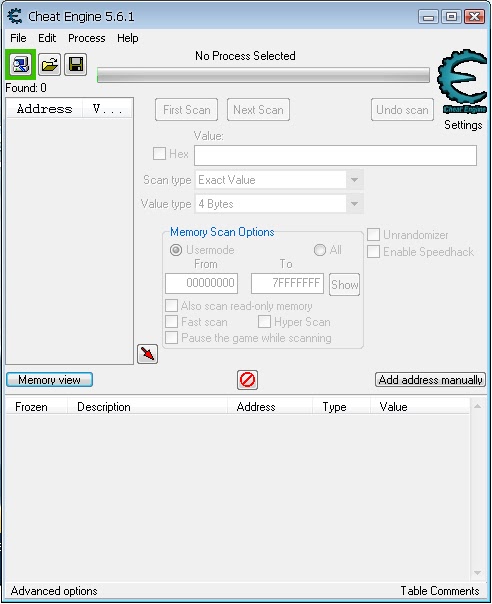This screenshot has height=604, width=492.
Task: Click the Next Scan button
Action: pos(258,110)
